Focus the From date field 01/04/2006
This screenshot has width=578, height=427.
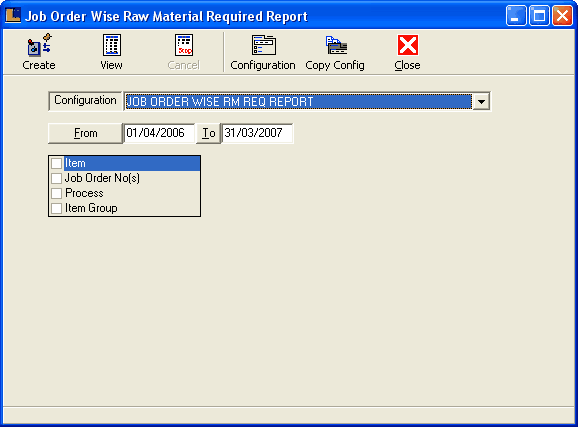159,133
